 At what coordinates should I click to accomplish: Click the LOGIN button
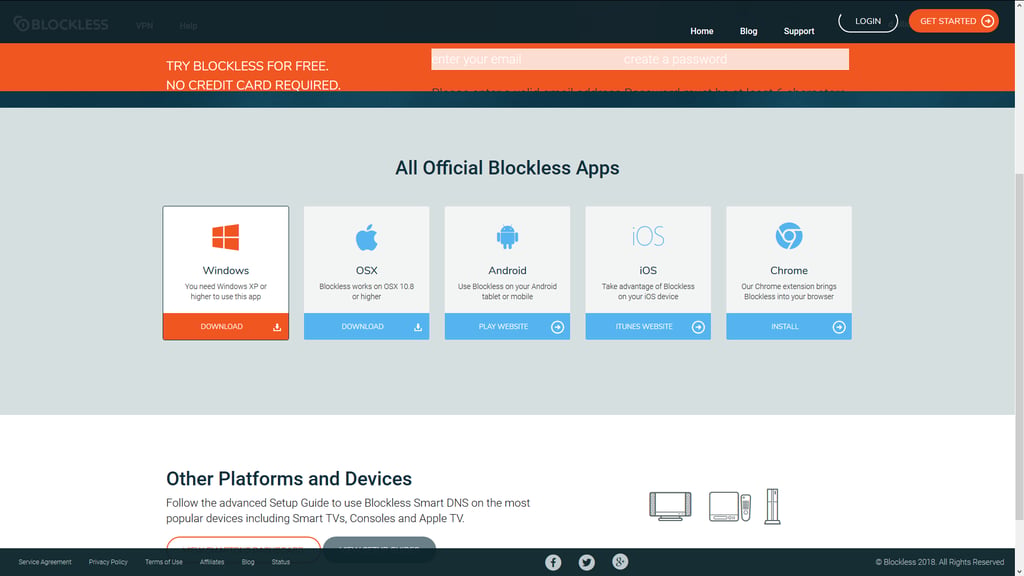coord(868,21)
